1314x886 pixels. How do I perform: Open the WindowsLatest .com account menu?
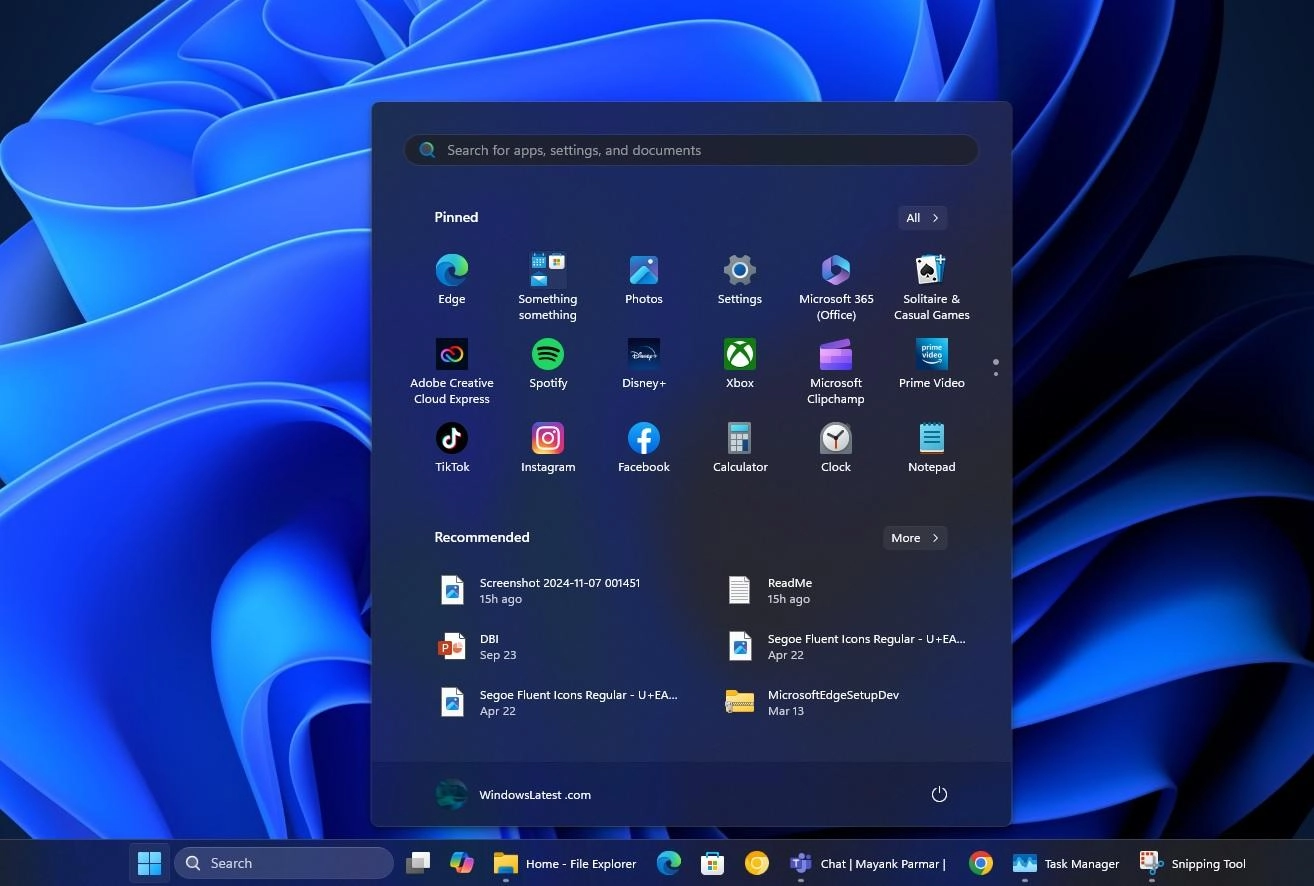[514, 794]
